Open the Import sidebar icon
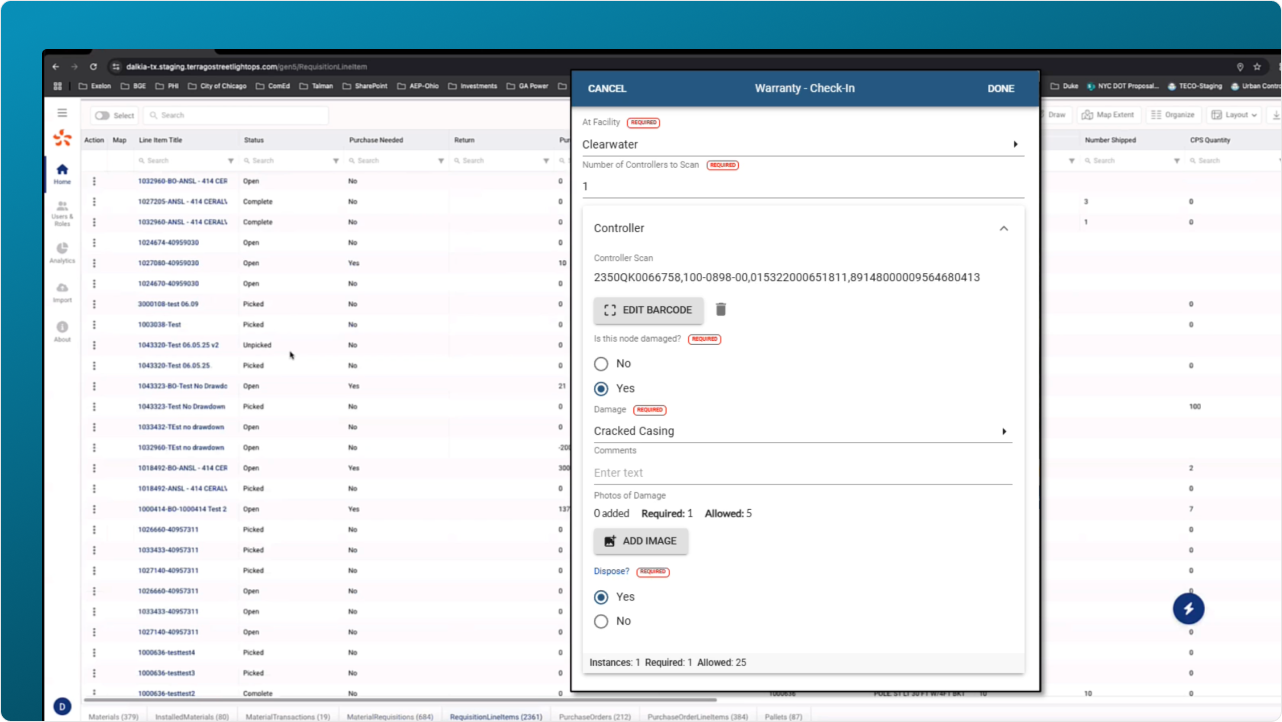Screen dimensions: 1282x722 point(62,291)
